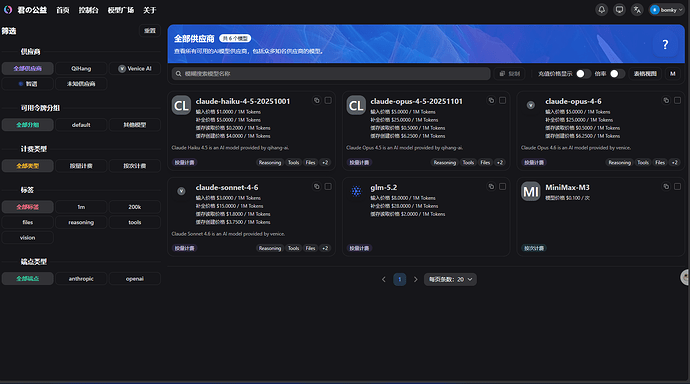Toggle the recharge price display switch
The height and width of the screenshot is (384, 690).
[x=583, y=74]
